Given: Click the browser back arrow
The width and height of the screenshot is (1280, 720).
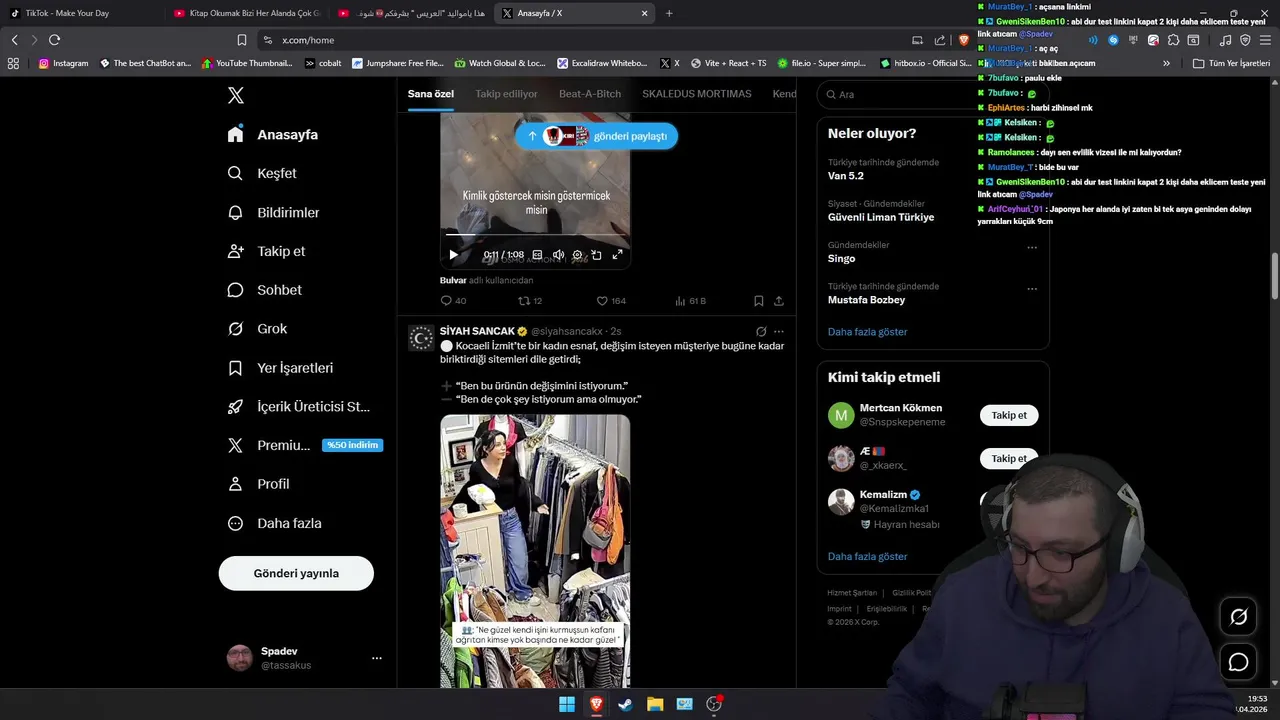Looking at the screenshot, I should (14, 40).
